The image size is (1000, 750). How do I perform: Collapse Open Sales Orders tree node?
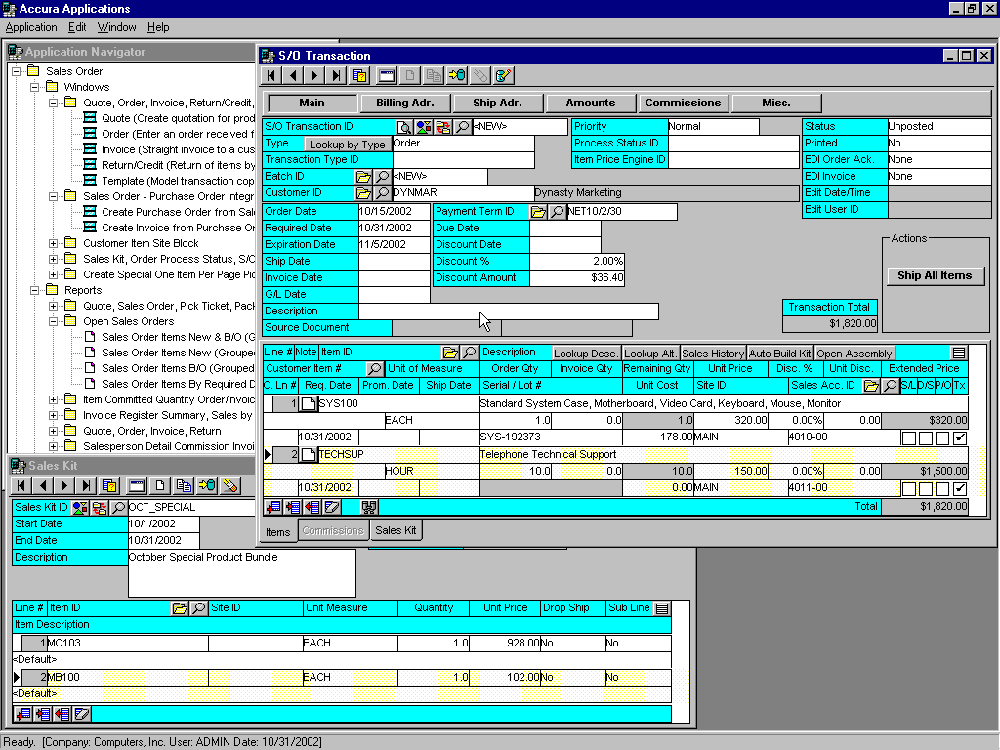(x=54, y=321)
